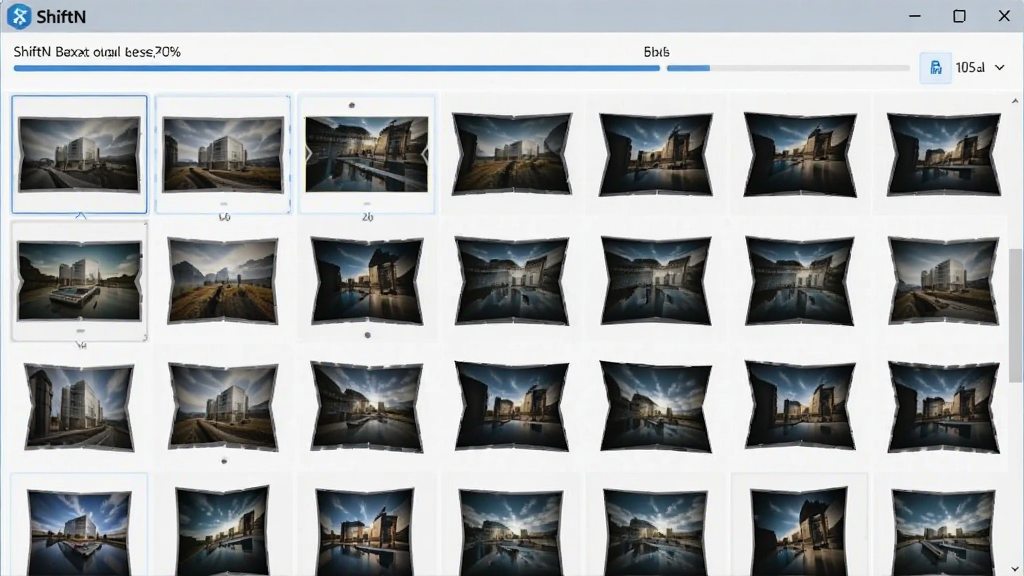This screenshot has height=576, width=1024.
Task: Select the fourth thumbnail in the second row
Action: tap(512, 281)
